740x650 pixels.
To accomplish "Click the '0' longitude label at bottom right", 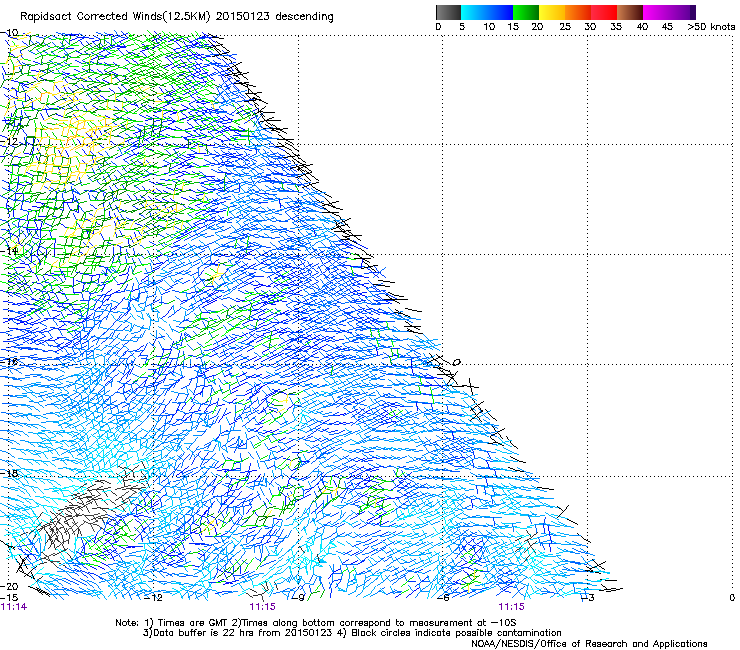I will (x=732, y=598).
